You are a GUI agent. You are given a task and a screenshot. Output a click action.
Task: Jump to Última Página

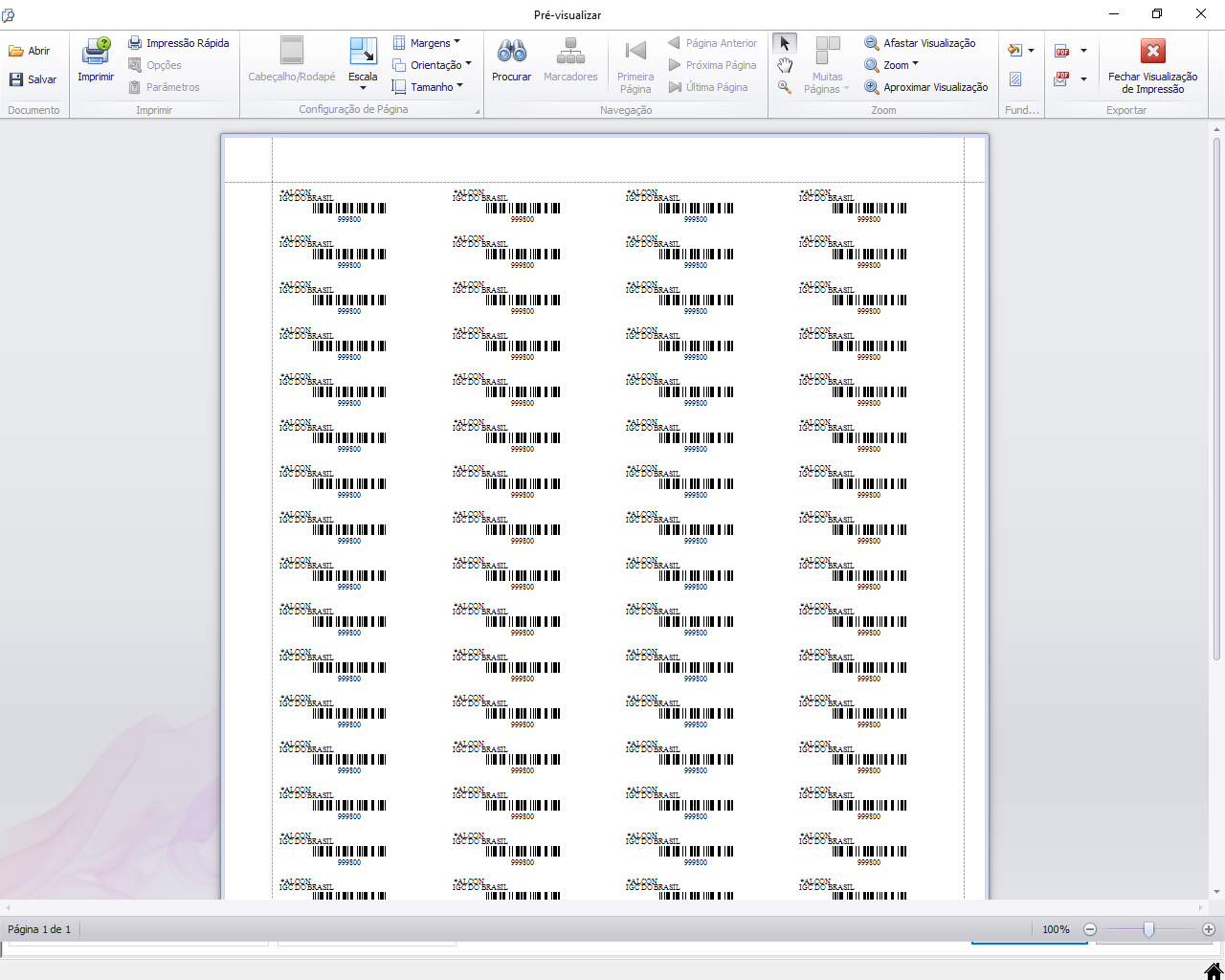(x=709, y=87)
